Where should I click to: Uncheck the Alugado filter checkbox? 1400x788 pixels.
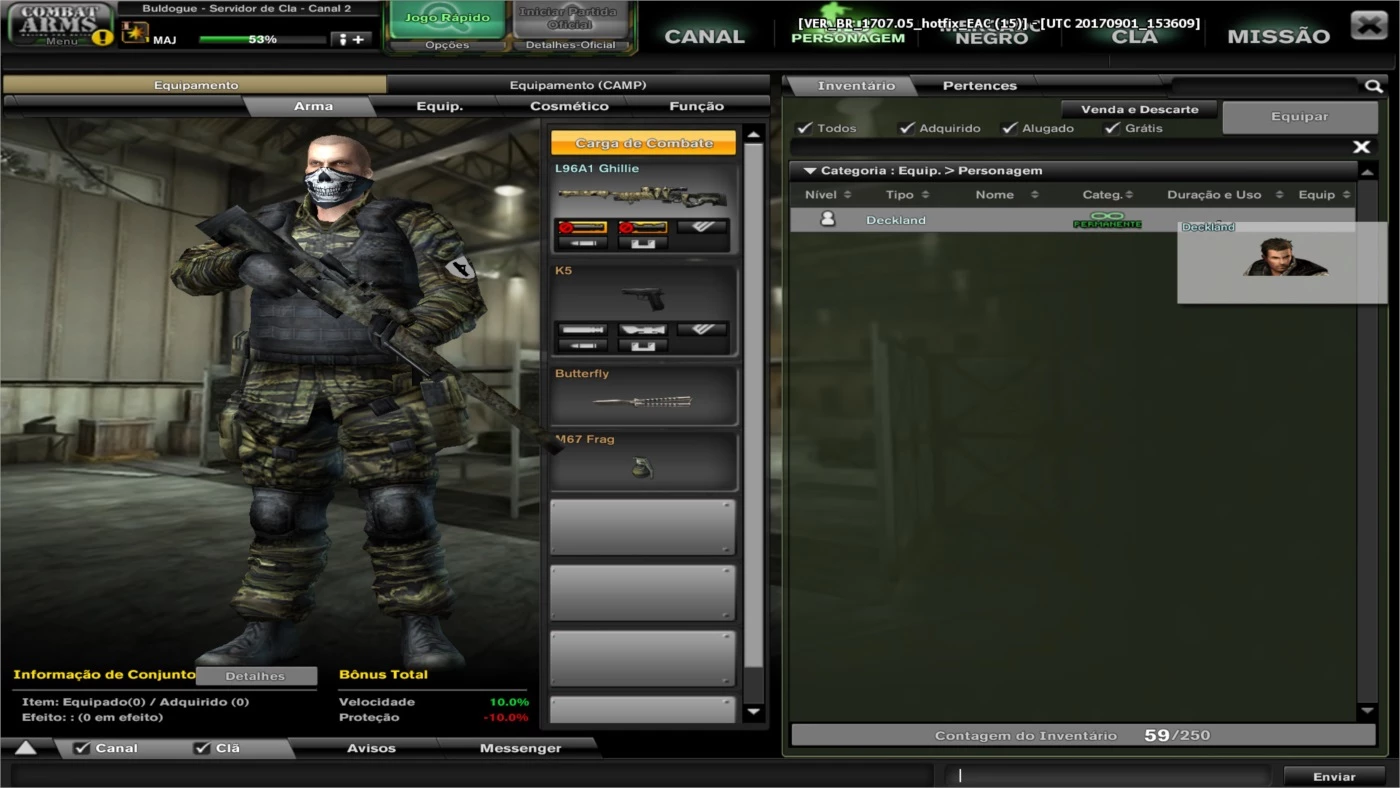coord(1009,128)
